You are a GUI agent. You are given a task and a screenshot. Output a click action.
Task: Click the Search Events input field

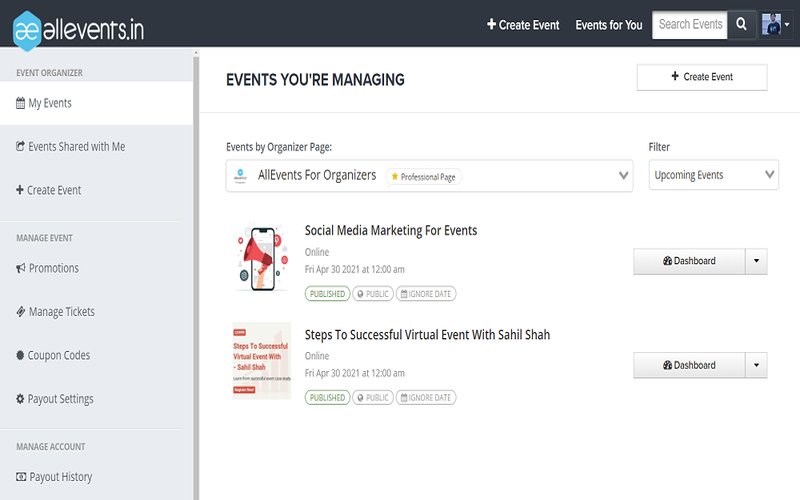pyautogui.click(x=689, y=25)
